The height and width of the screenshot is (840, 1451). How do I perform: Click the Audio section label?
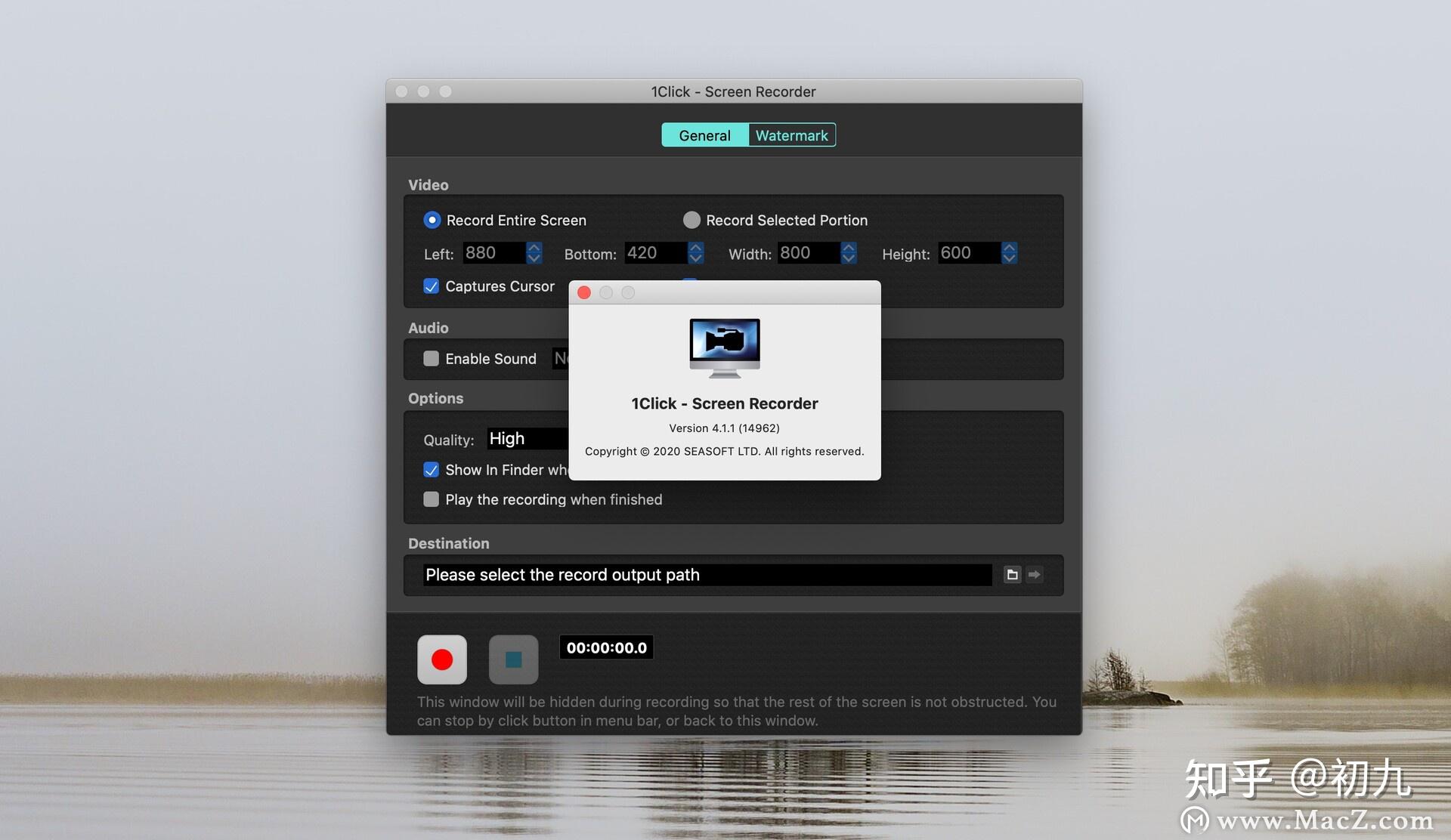pos(428,328)
